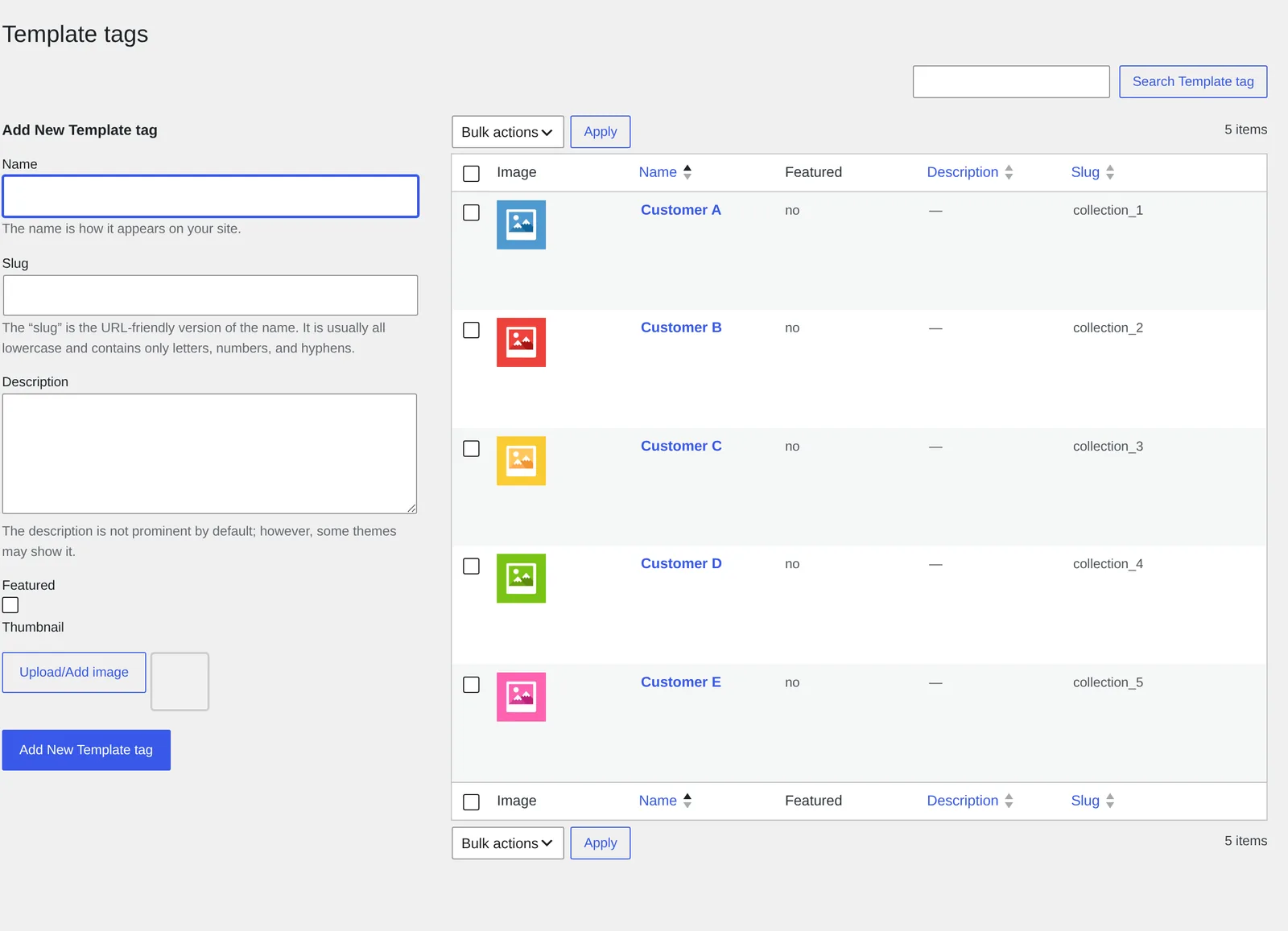1288x931 pixels.
Task: Click the top '5 items' count
Action: pyautogui.click(x=1245, y=130)
